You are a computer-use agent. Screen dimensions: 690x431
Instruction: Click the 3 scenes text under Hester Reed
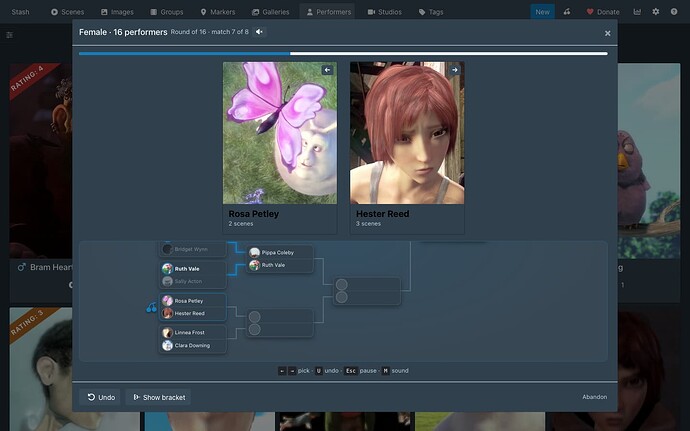click(368, 224)
